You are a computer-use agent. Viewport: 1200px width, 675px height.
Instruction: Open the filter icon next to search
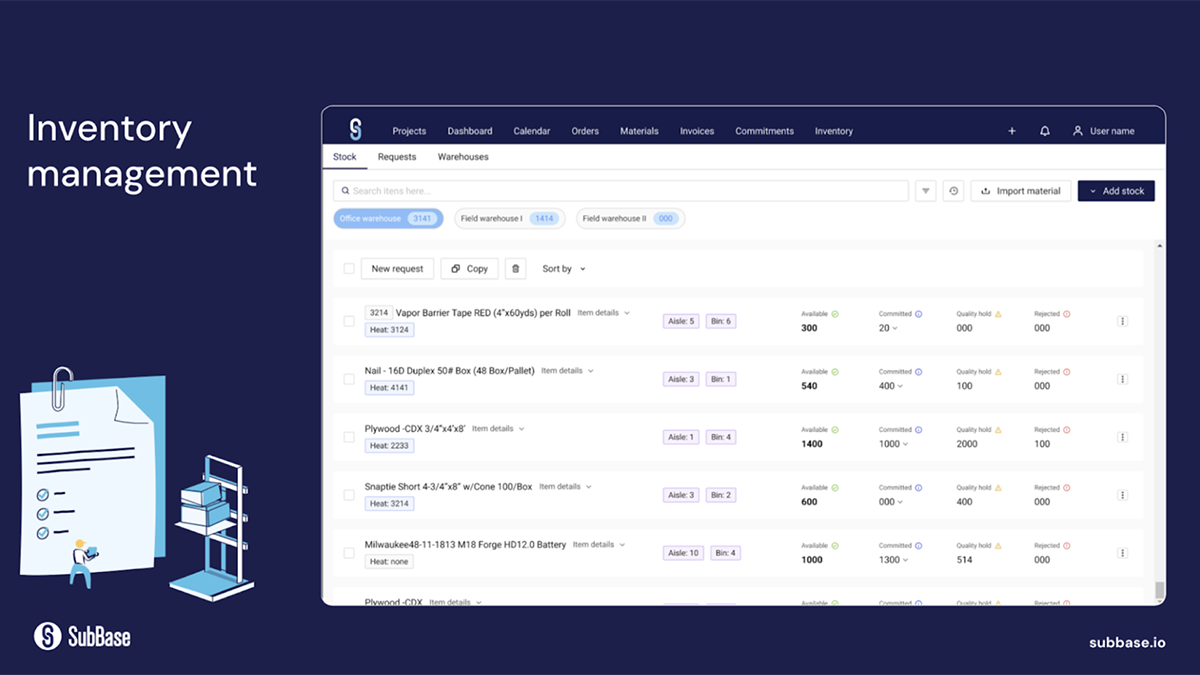coord(925,191)
